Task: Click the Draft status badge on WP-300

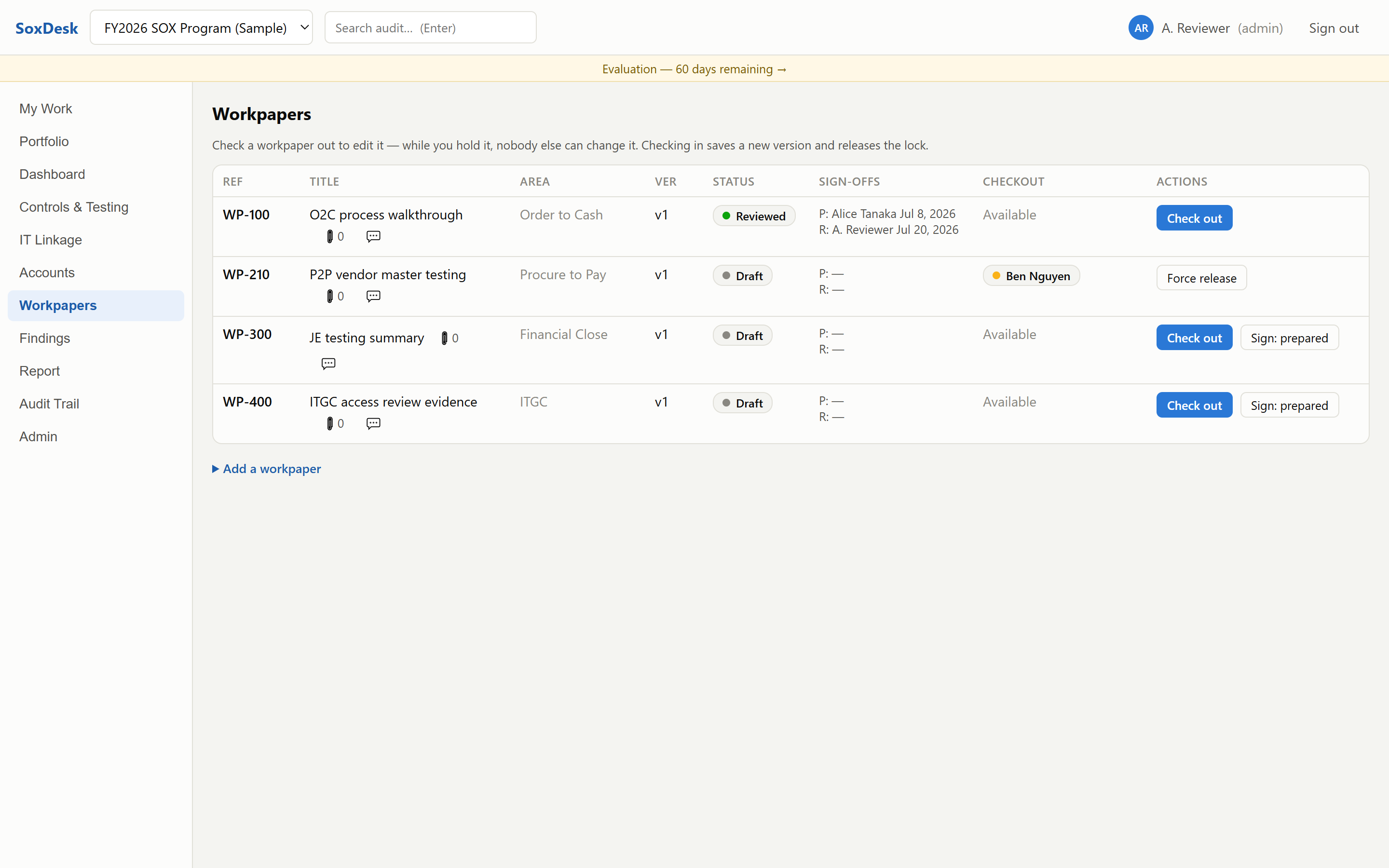Action: [x=742, y=335]
